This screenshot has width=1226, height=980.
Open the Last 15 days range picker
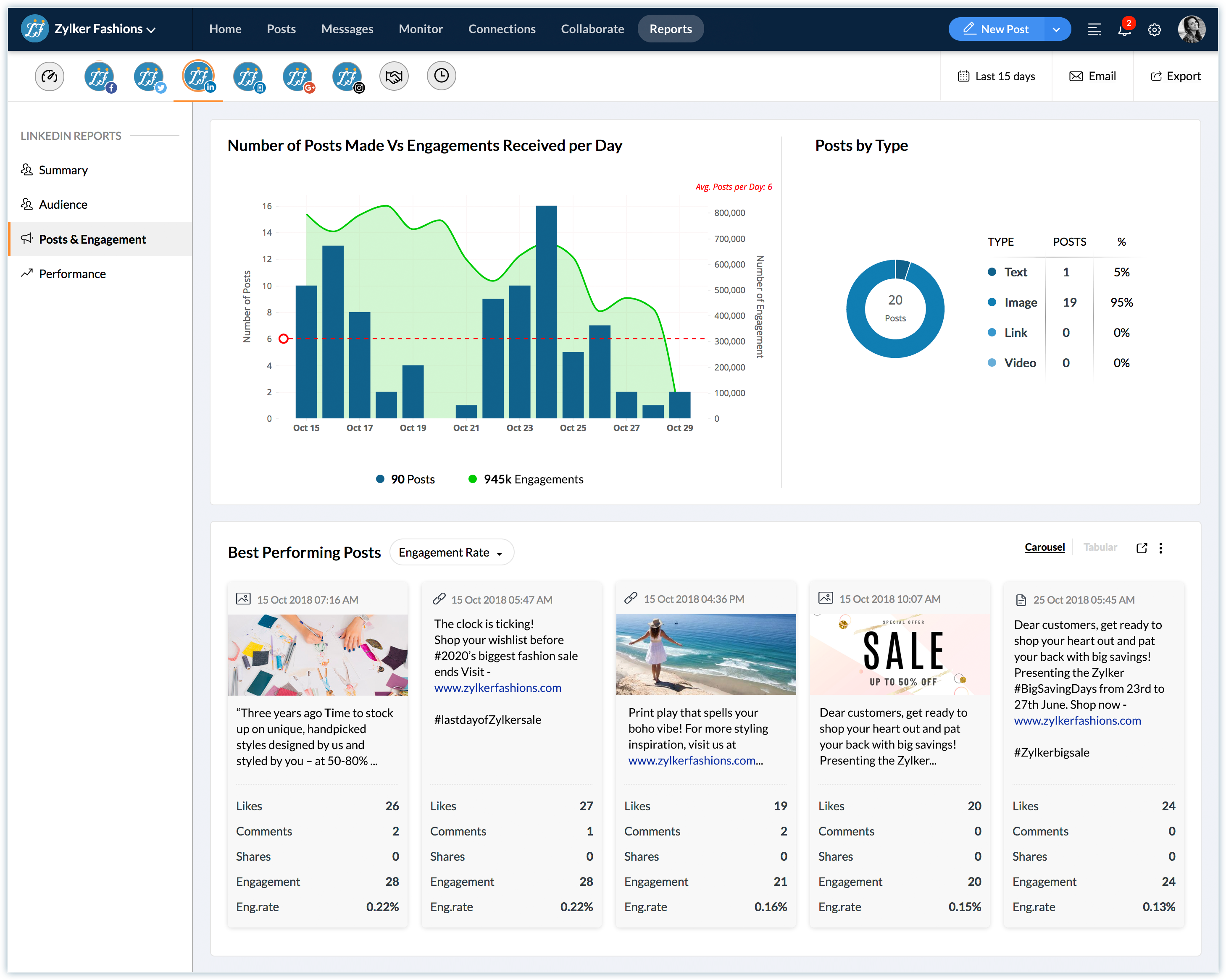996,76
